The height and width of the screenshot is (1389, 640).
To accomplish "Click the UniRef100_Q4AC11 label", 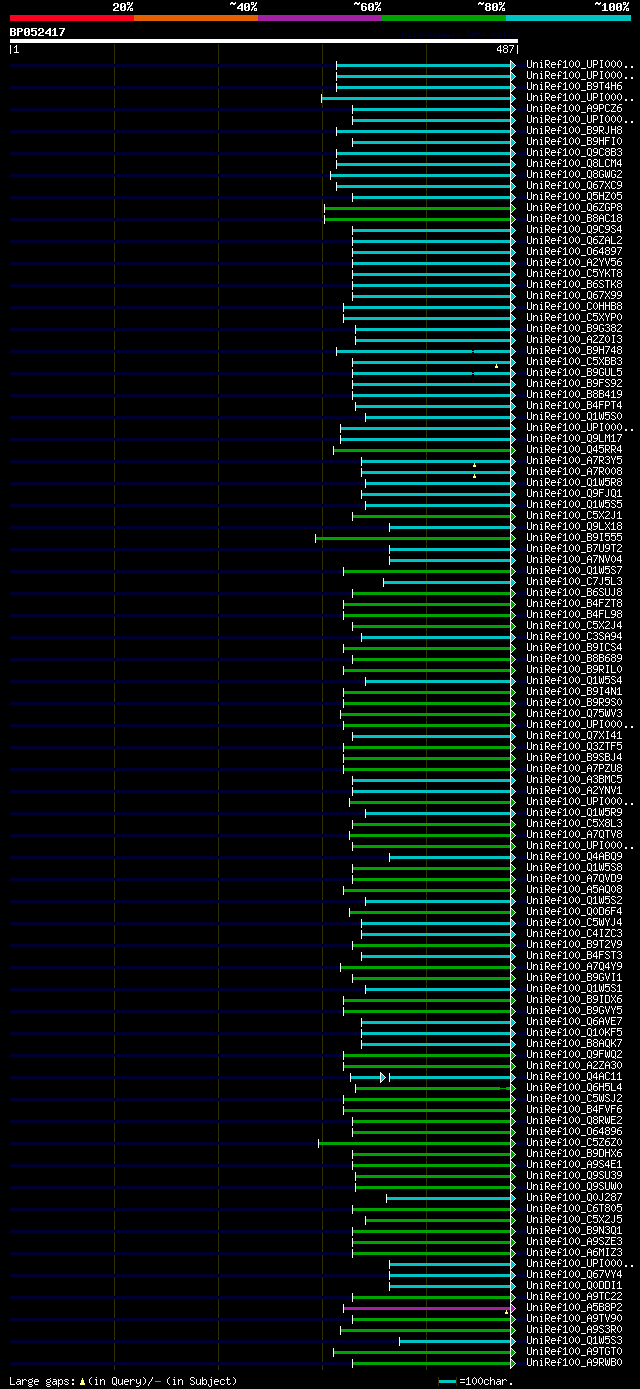I will (574, 1077).
